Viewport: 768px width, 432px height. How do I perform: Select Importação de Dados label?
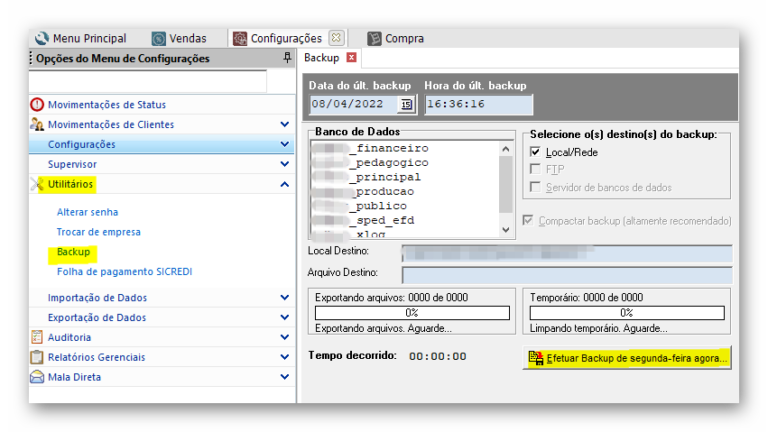click(97, 298)
